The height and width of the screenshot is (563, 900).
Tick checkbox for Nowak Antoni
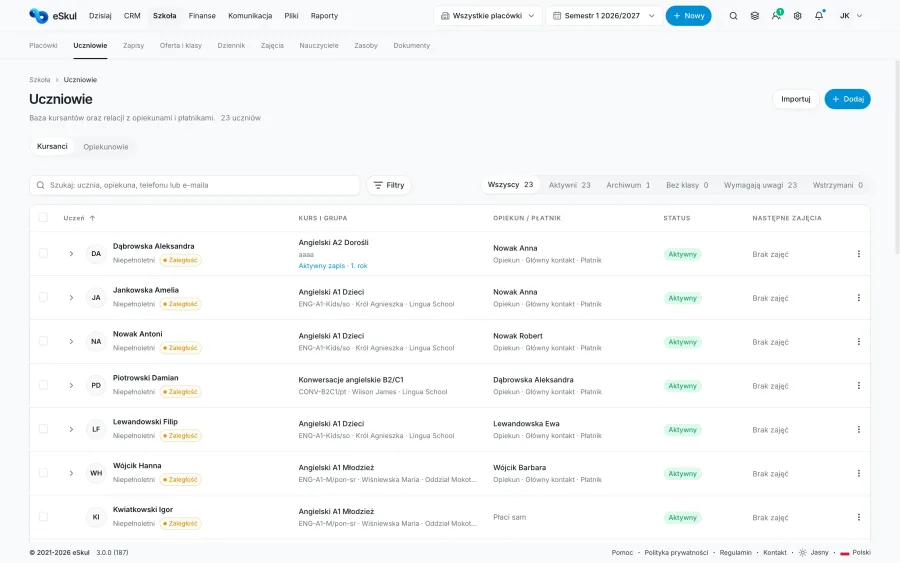[x=43, y=341]
